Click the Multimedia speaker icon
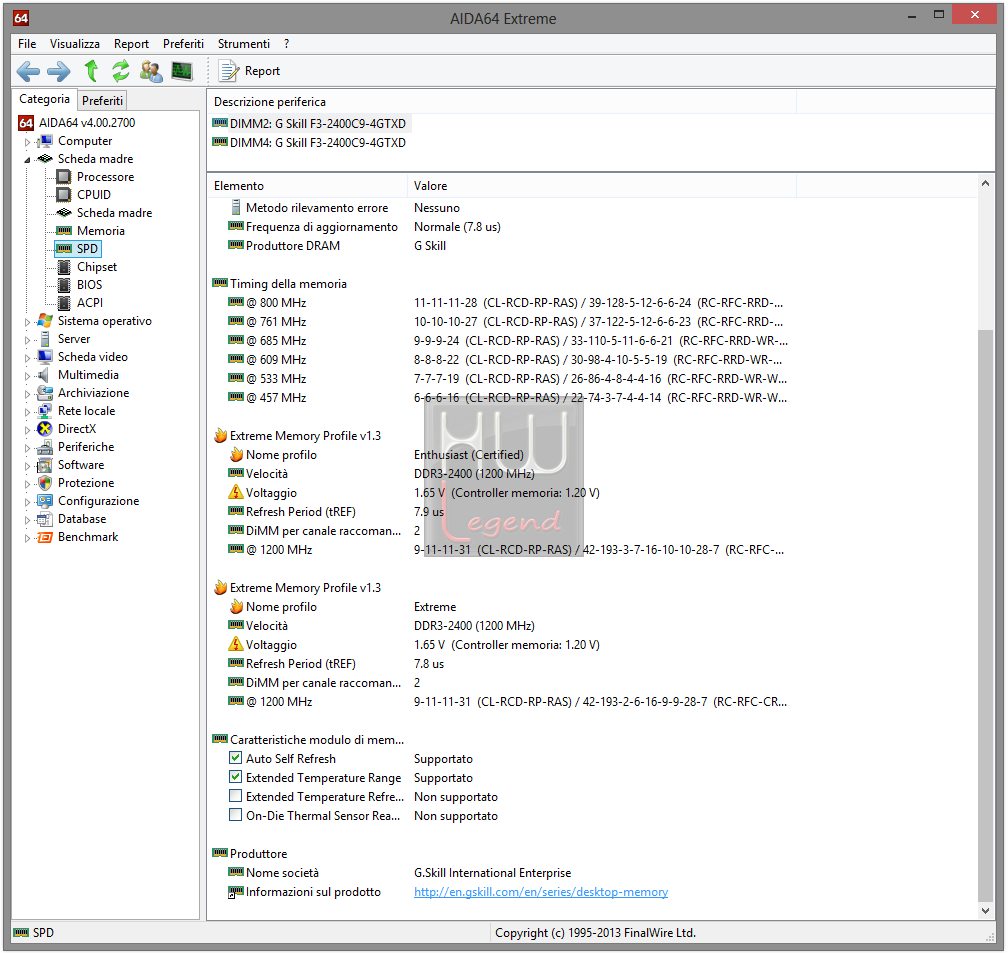Screen dimensions: 1008x953 pyautogui.click(x=44, y=375)
